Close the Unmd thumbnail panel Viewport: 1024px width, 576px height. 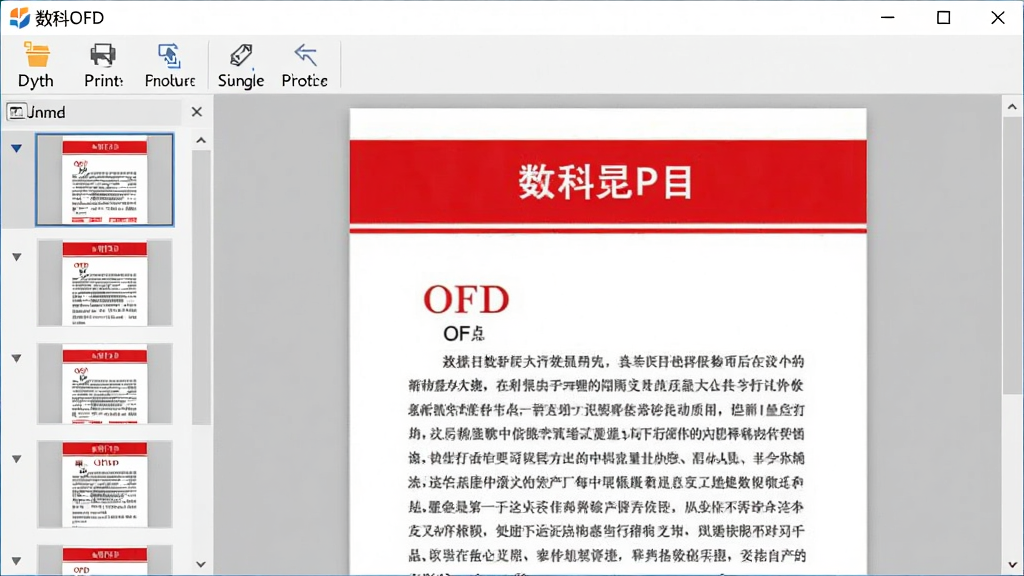click(x=197, y=112)
